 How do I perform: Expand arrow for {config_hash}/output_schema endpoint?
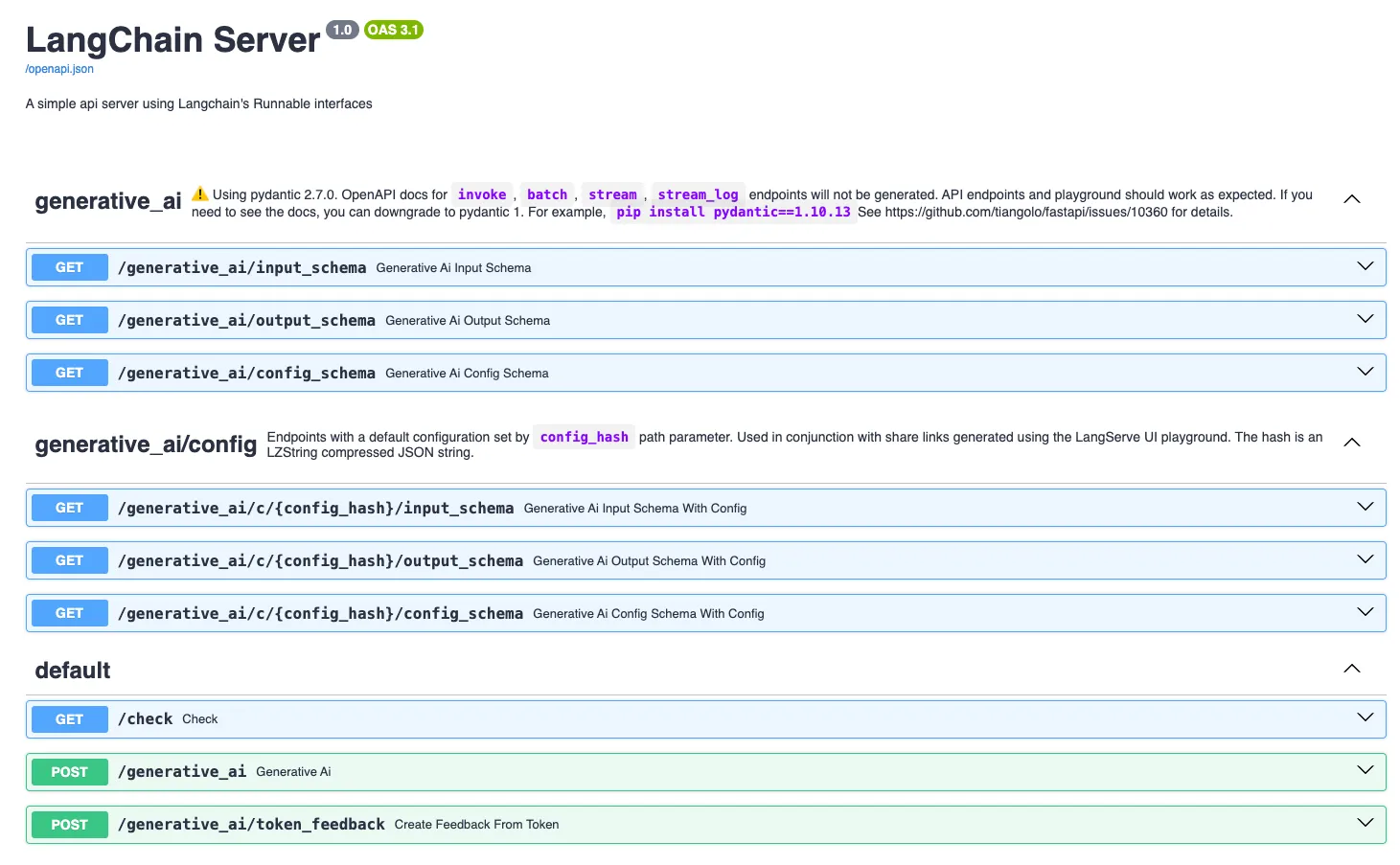pyautogui.click(x=1365, y=559)
